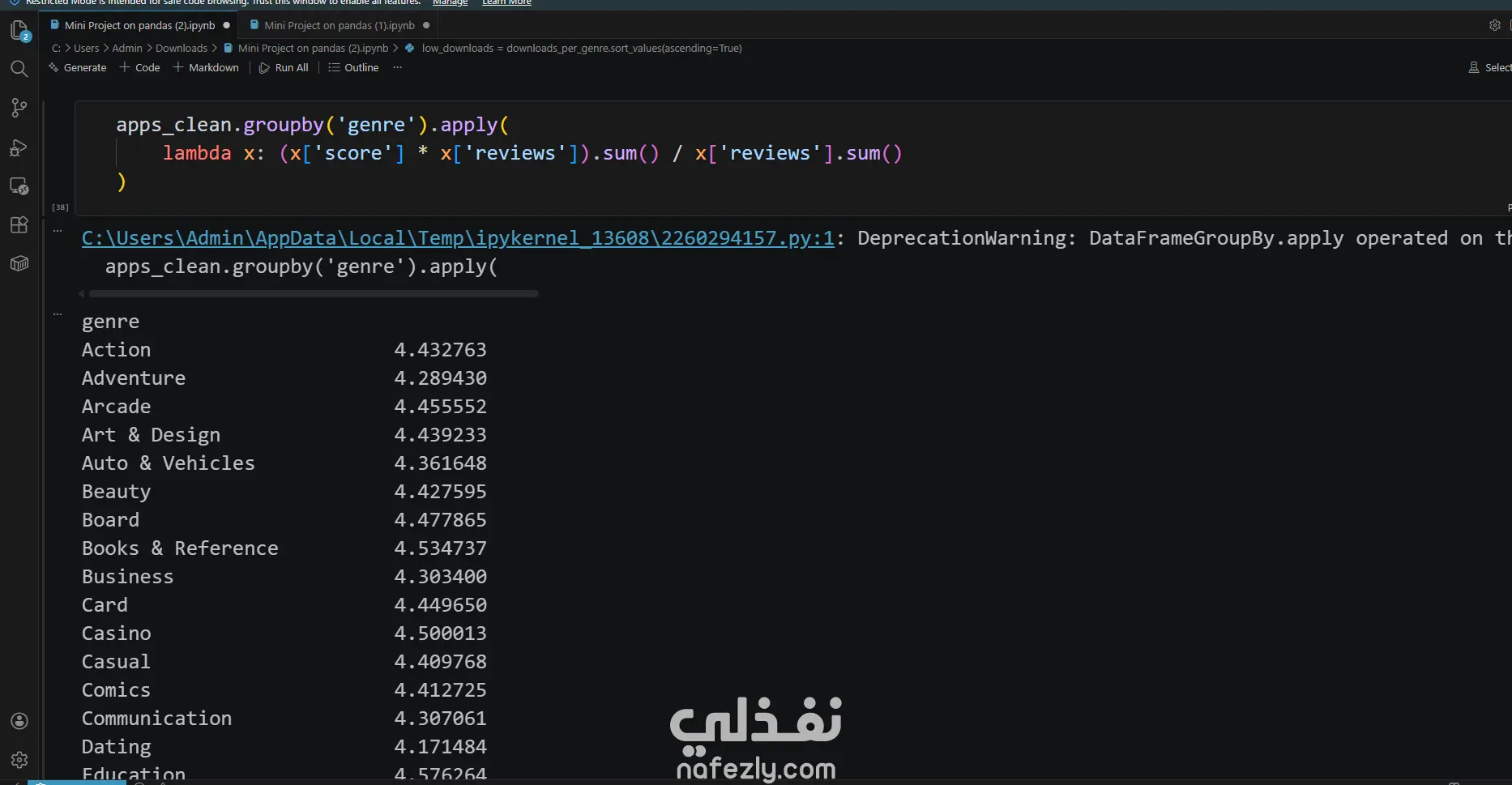Click the unsaved dot on pandas (2).ipynb tab
This screenshot has width=1512, height=785.
[x=227, y=25]
